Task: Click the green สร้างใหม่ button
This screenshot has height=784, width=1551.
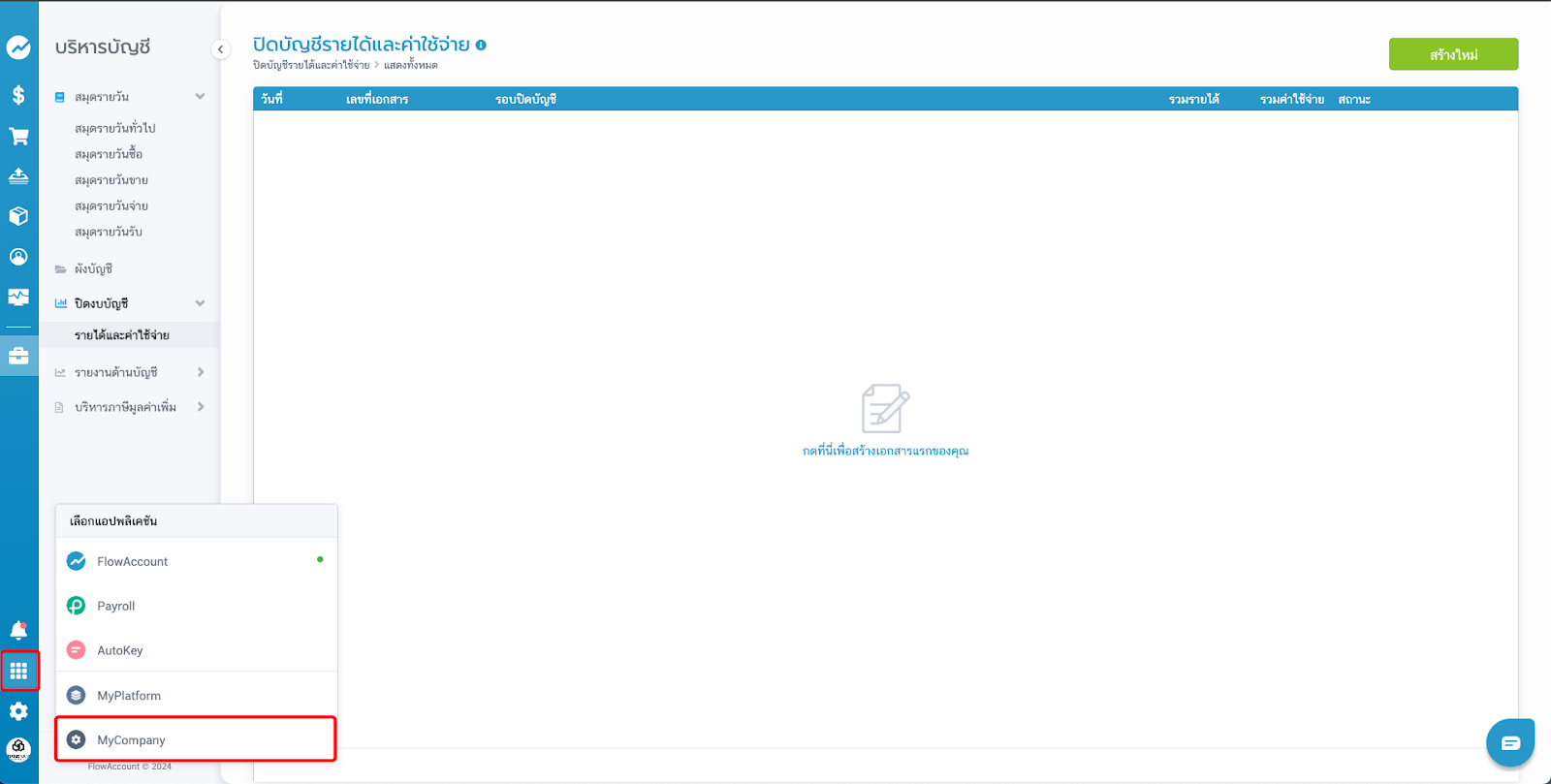Action: (1452, 54)
